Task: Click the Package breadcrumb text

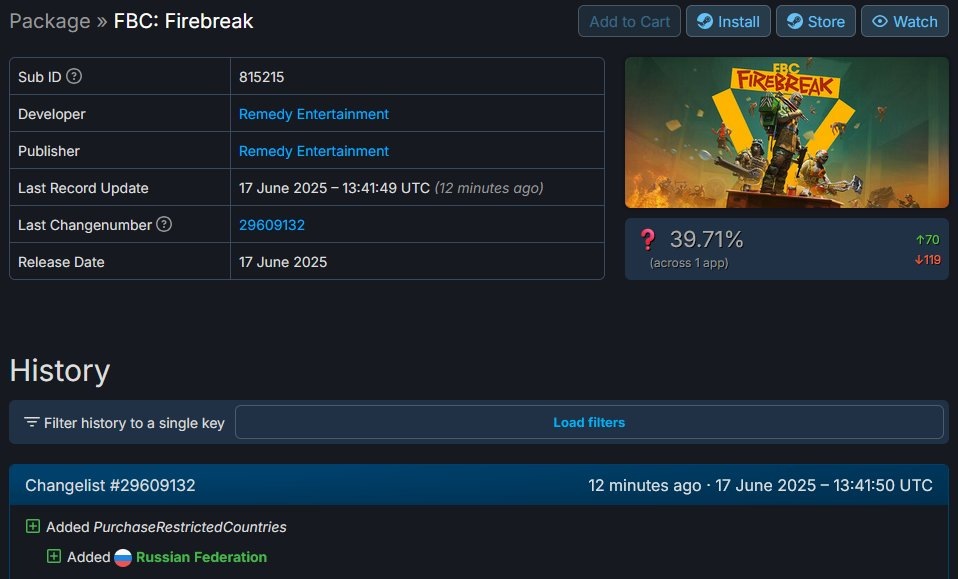Action: pyautogui.click(x=50, y=21)
